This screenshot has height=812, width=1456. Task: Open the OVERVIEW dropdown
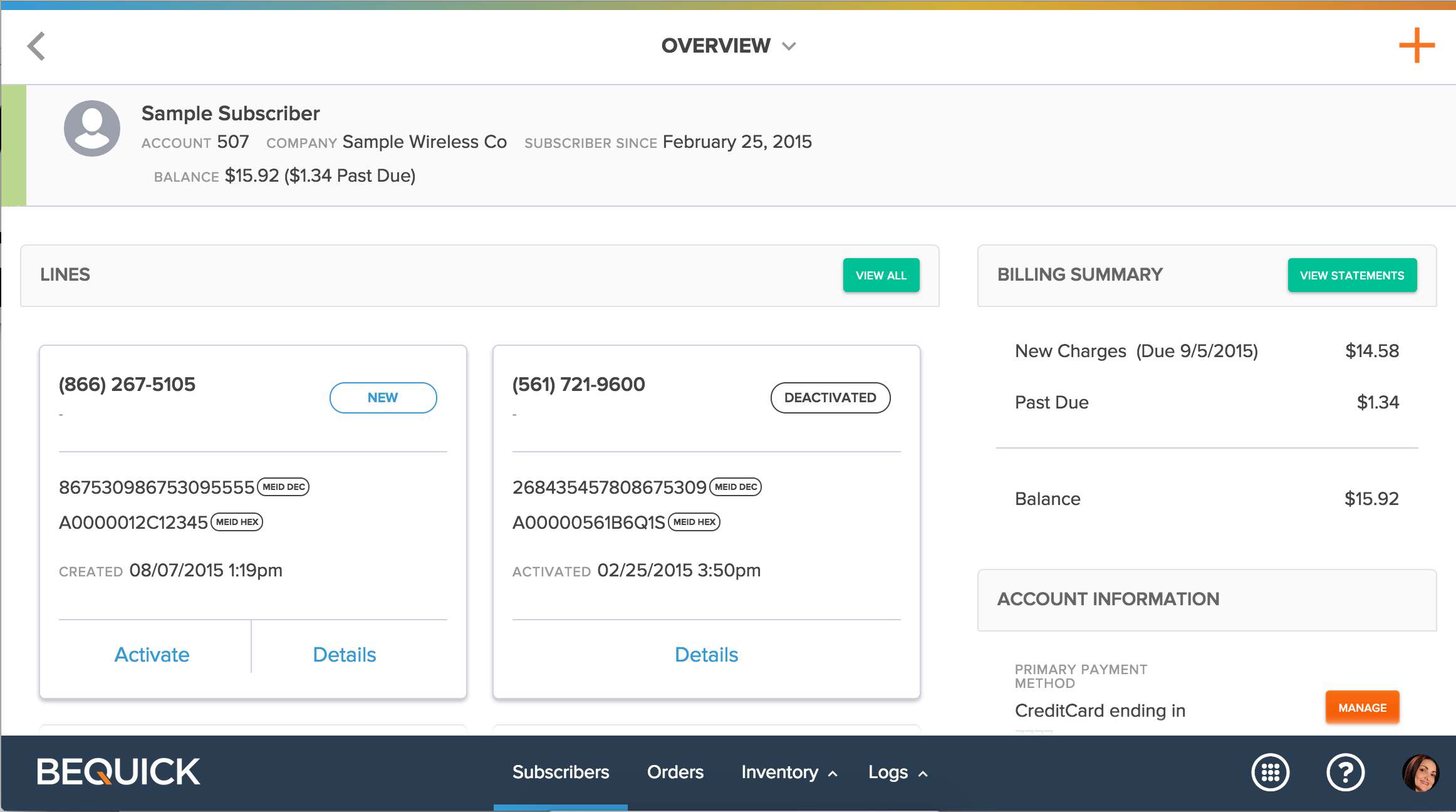tap(789, 46)
